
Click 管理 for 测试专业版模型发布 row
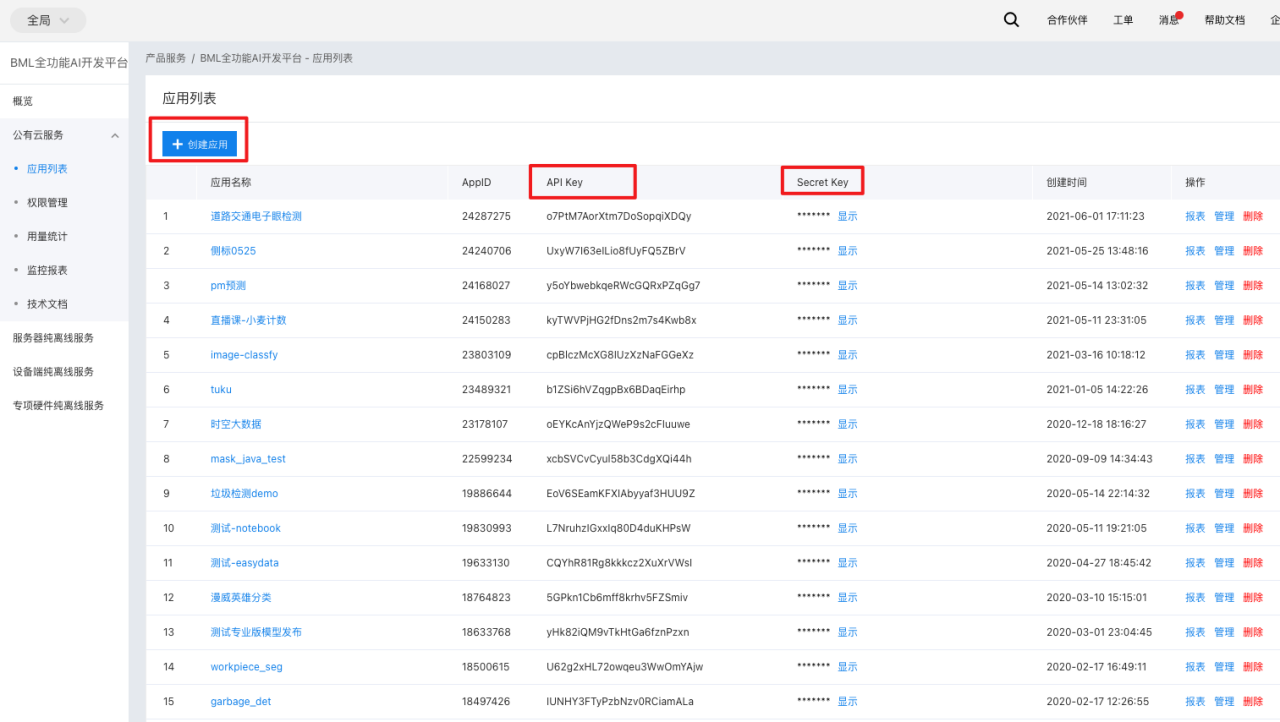point(1224,632)
